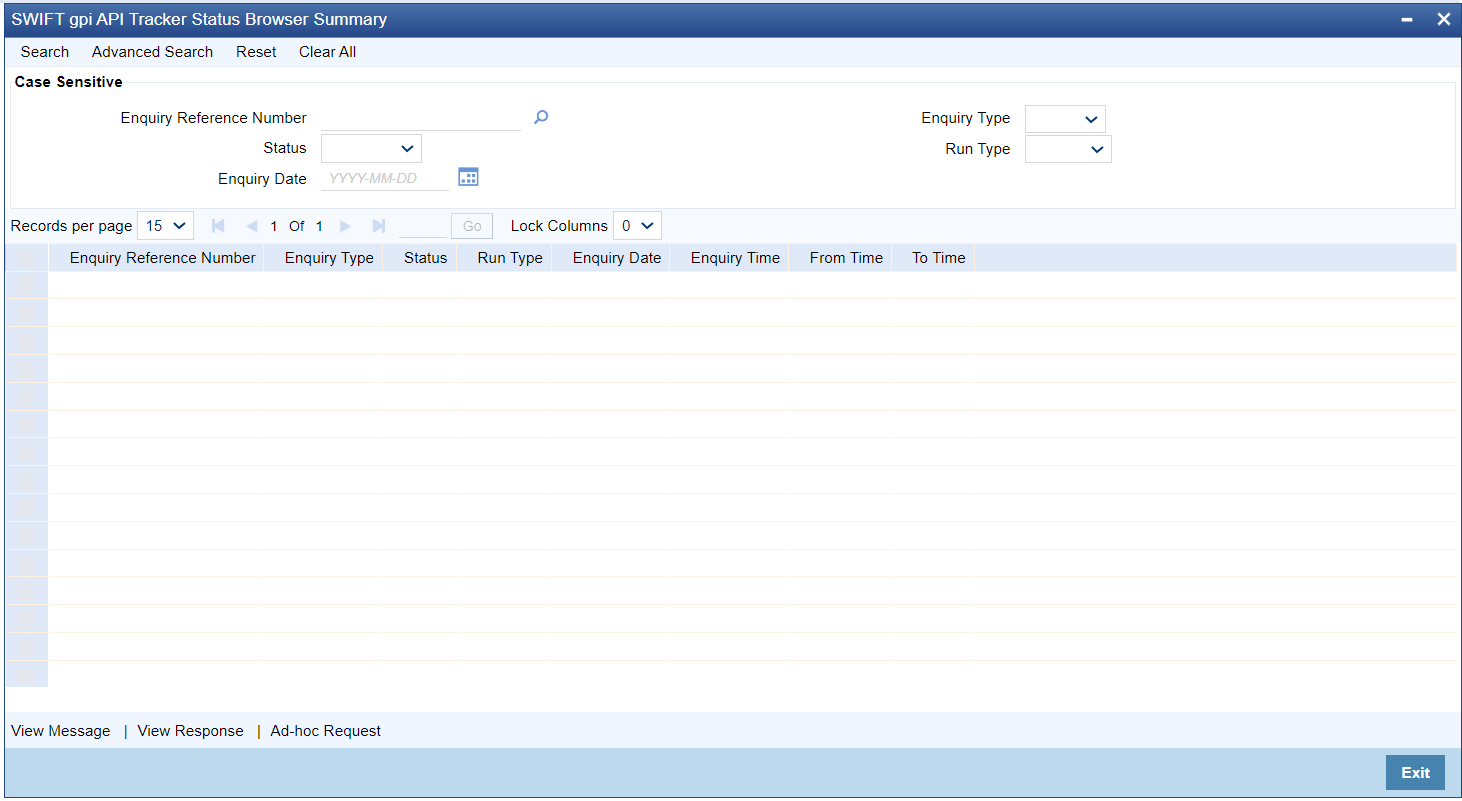Open the Enquiry Type dropdown
1462x801 pixels.
tap(1065, 118)
